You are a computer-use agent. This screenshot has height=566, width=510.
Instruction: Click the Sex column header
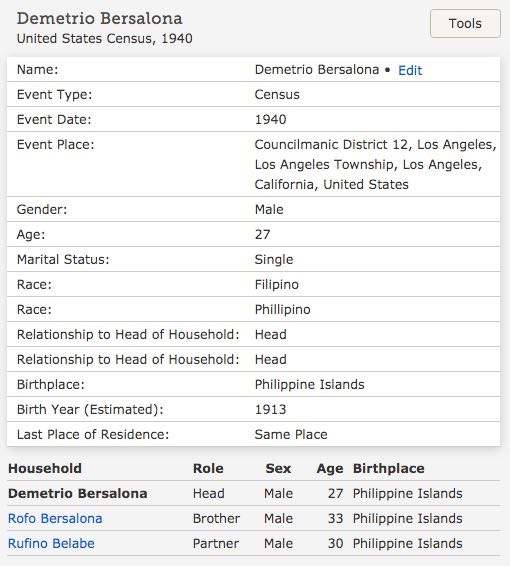click(278, 469)
